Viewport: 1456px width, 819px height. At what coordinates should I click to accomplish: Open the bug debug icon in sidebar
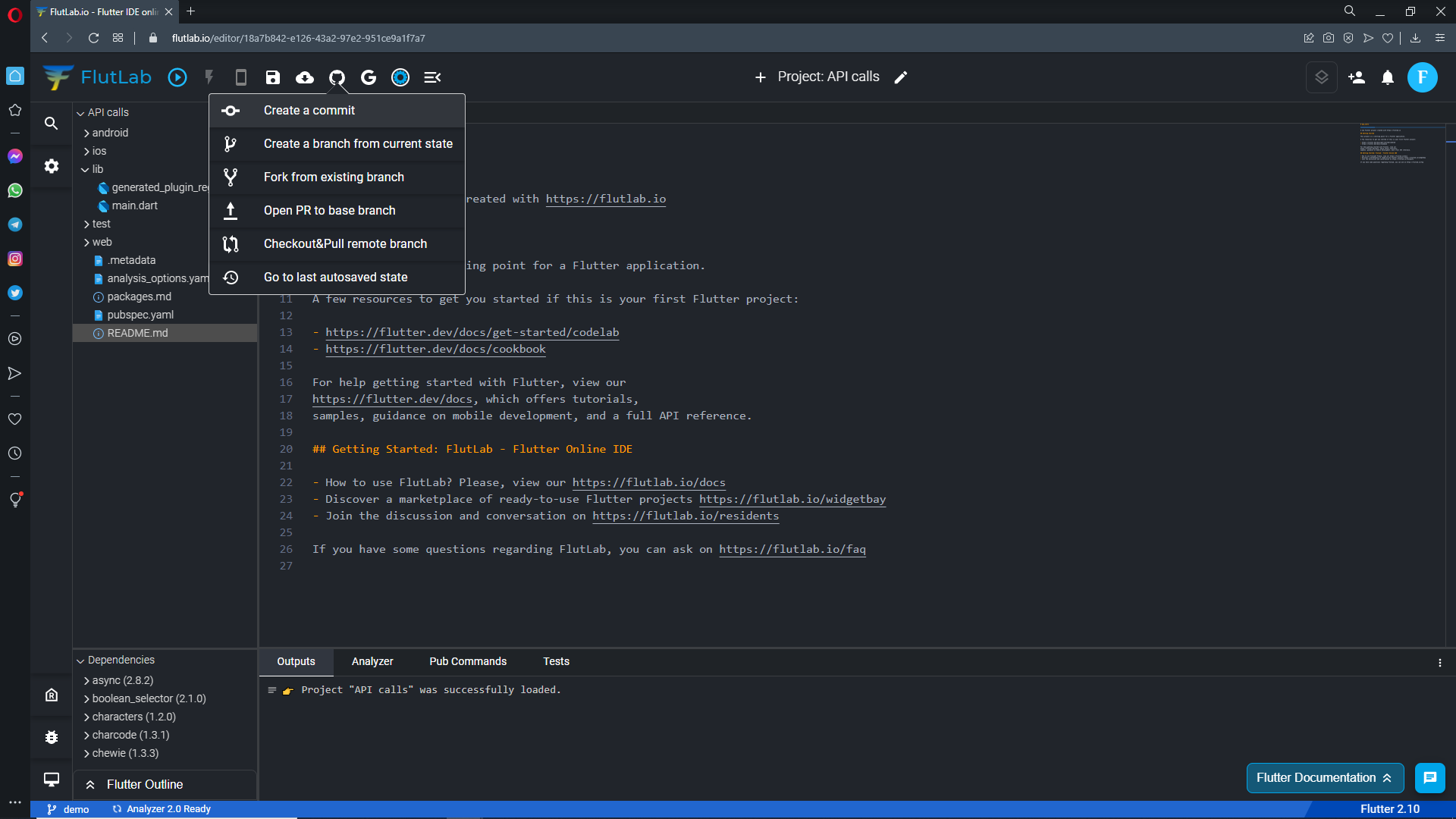pos(52,737)
